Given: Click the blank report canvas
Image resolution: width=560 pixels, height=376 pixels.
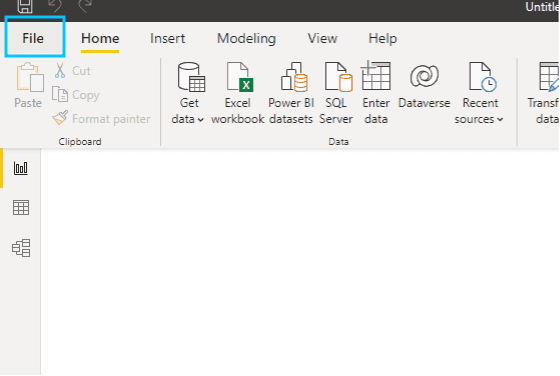Looking at the screenshot, I should tap(300, 262).
